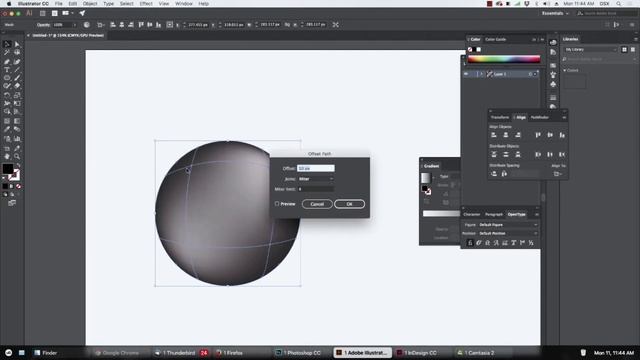This screenshot has height=360, width=640.
Task: Click the constrain proportions transform icon in control bar
Action: [287, 24]
